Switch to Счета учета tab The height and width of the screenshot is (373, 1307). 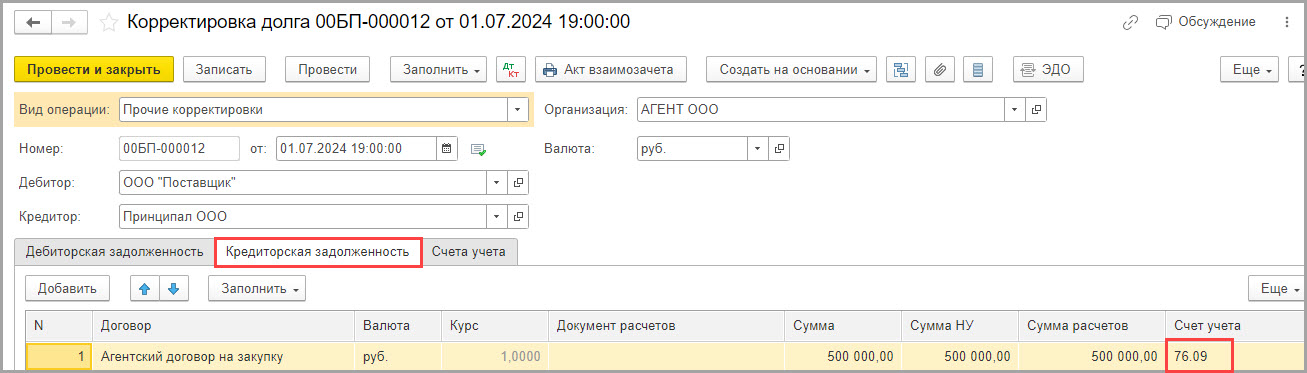click(469, 252)
